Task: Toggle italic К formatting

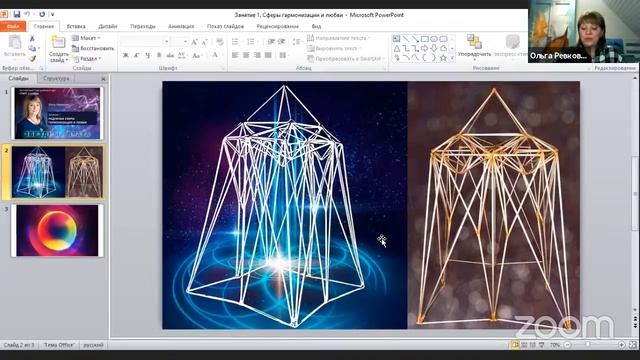Action: click(x=137, y=55)
